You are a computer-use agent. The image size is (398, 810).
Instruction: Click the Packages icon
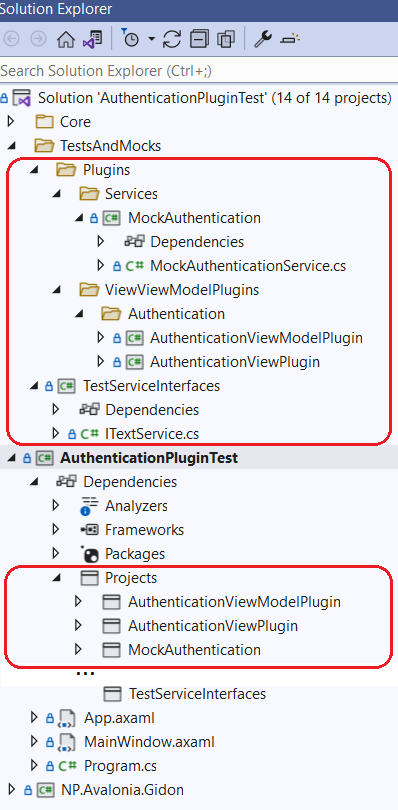coord(89,554)
